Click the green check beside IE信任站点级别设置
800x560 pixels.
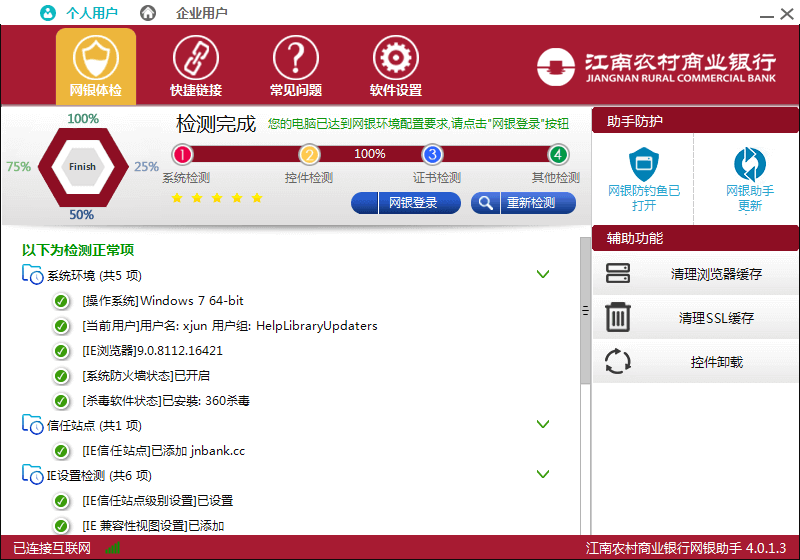pos(61,501)
